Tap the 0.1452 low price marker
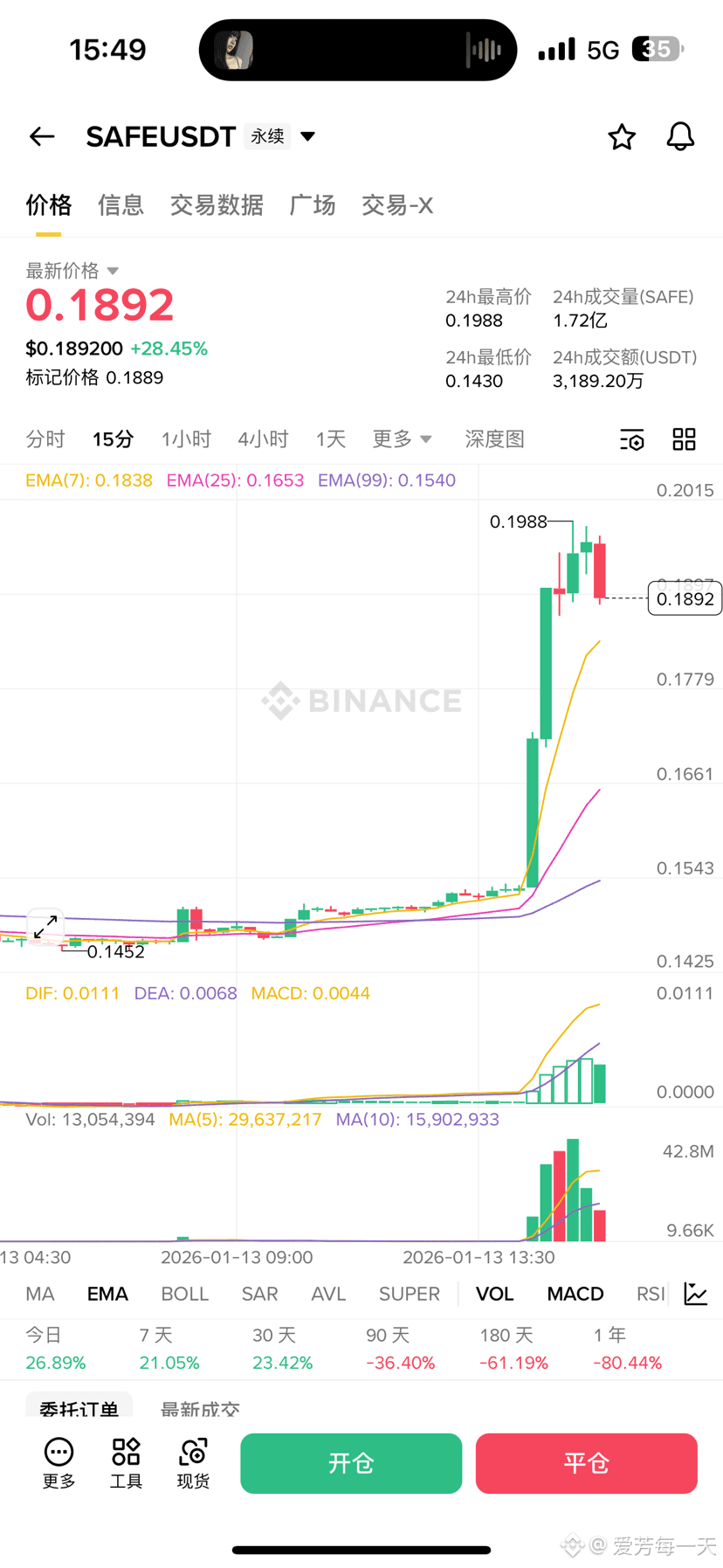 116,952
